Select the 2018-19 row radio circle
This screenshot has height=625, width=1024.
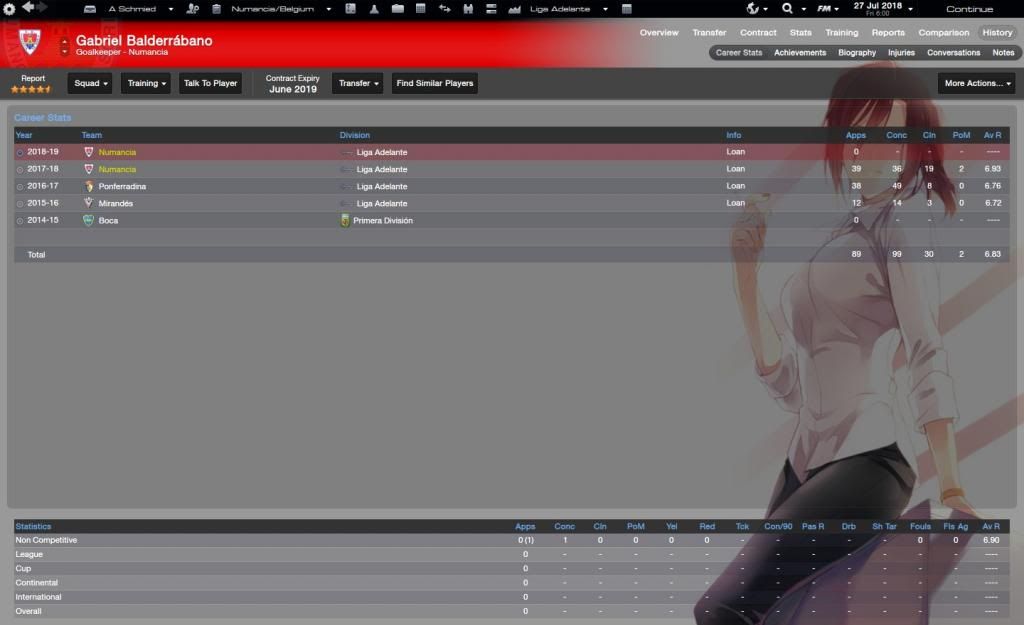(x=20, y=152)
